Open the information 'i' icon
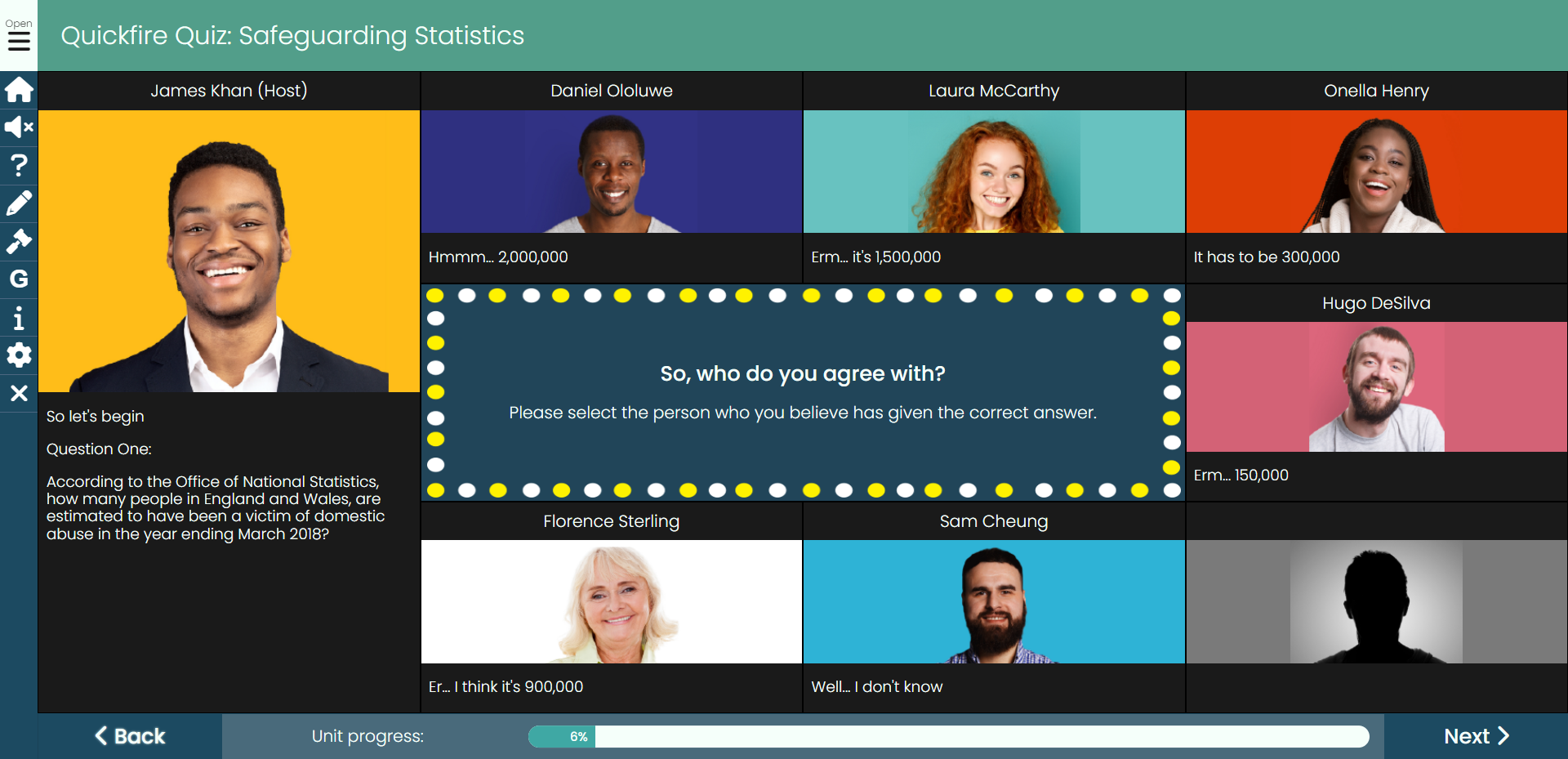 [19, 317]
